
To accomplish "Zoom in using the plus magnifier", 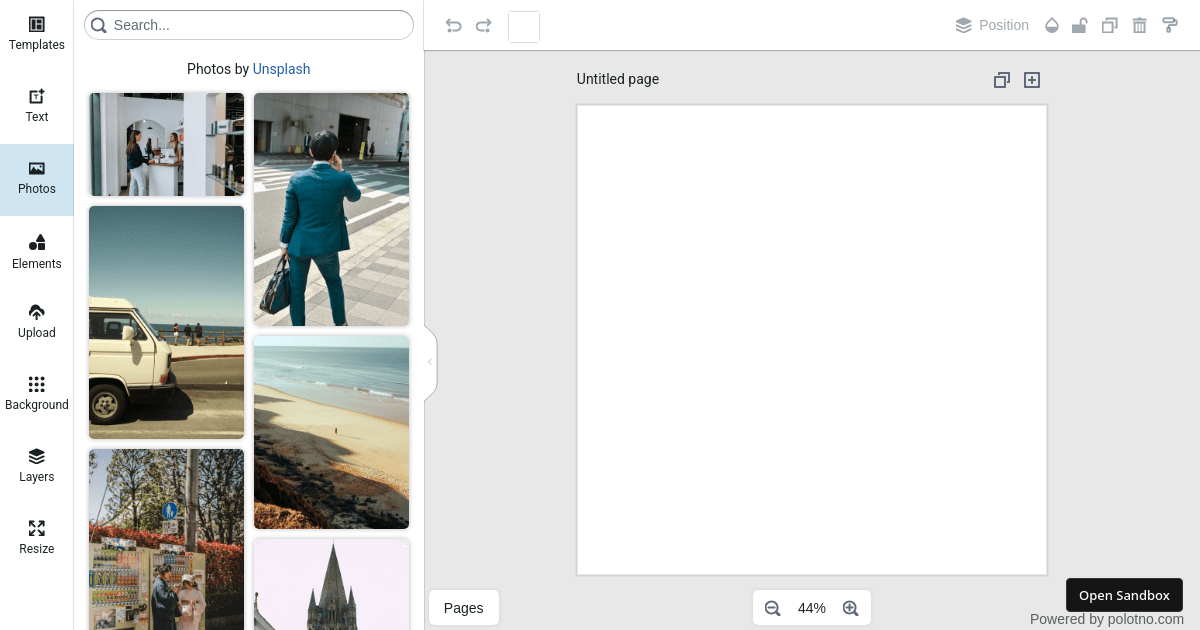I will tap(851, 608).
